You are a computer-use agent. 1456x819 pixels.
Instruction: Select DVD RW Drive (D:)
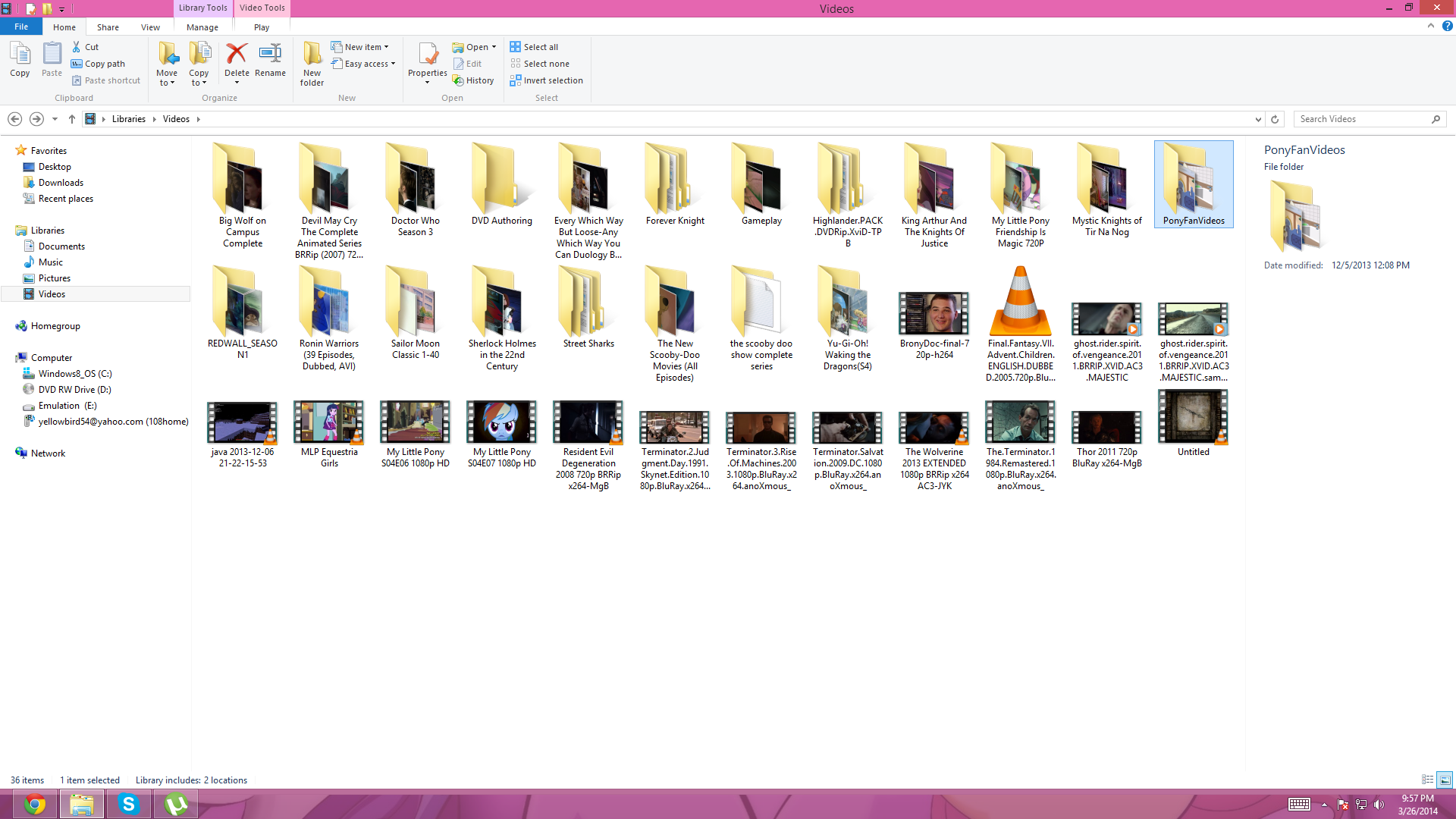[74, 390]
